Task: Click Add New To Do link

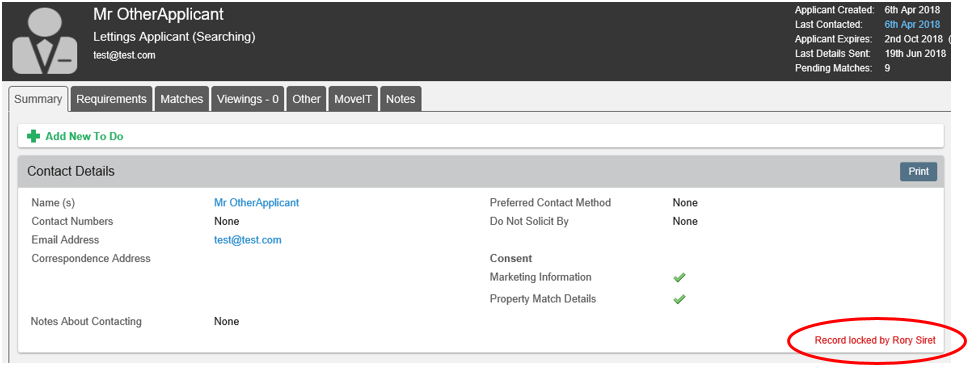Action: pyautogui.click(x=84, y=137)
